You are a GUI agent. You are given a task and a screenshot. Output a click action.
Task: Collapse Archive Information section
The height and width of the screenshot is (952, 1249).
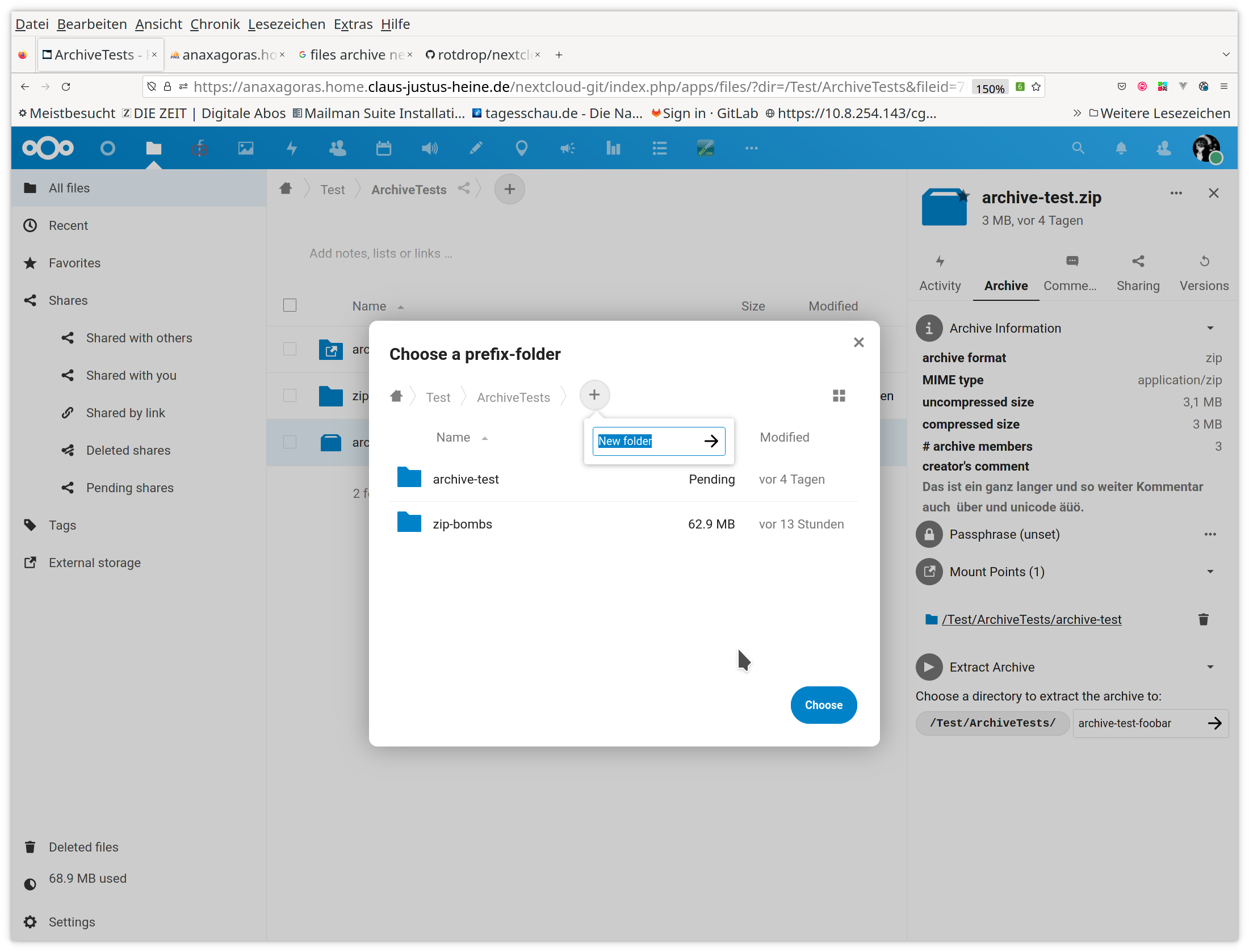pyautogui.click(x=1210, y=328)
